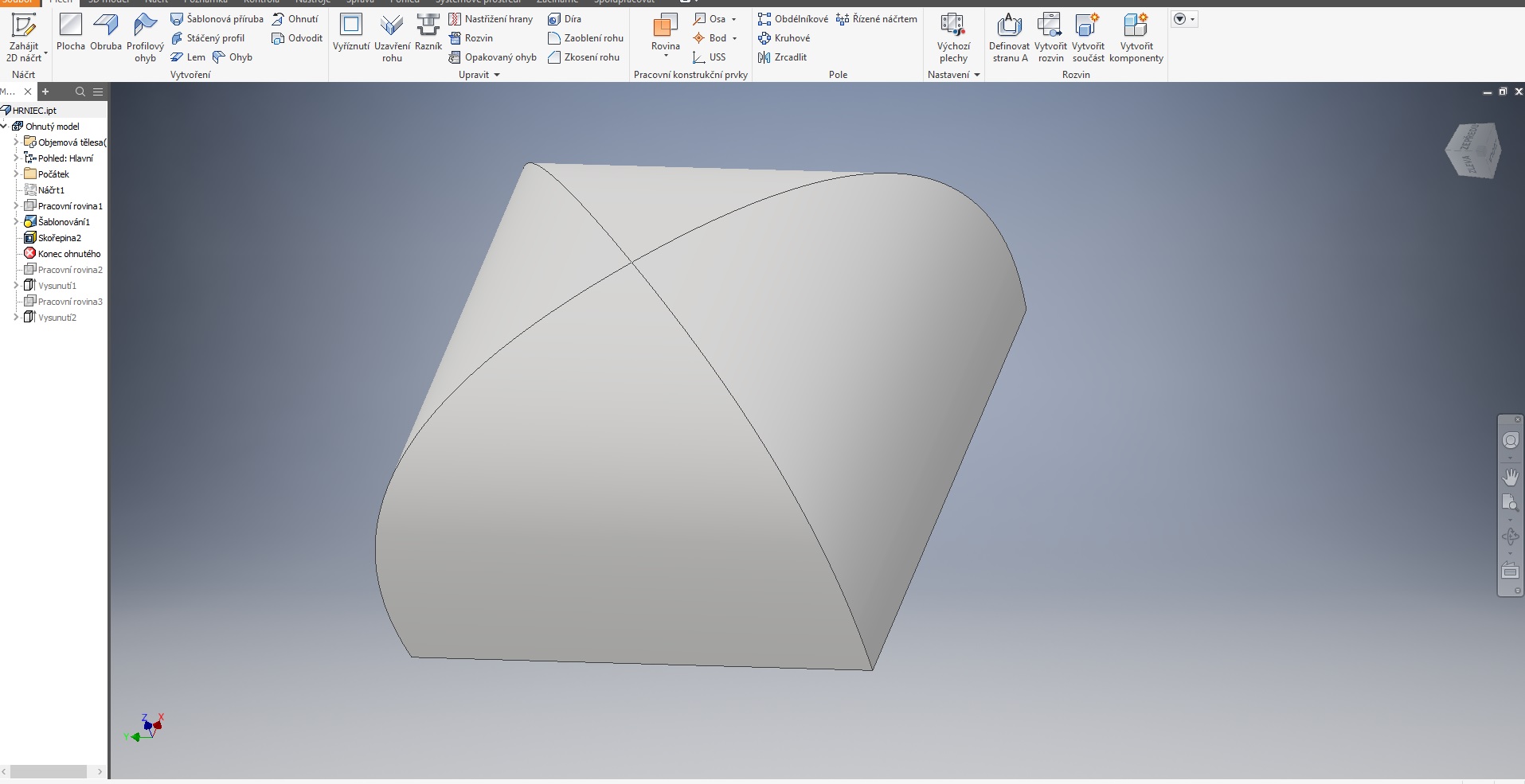Select Kruhové circular pattern
Image resolution: width=1525 pixels, height=784 pixels.
(x=784, y=38)
